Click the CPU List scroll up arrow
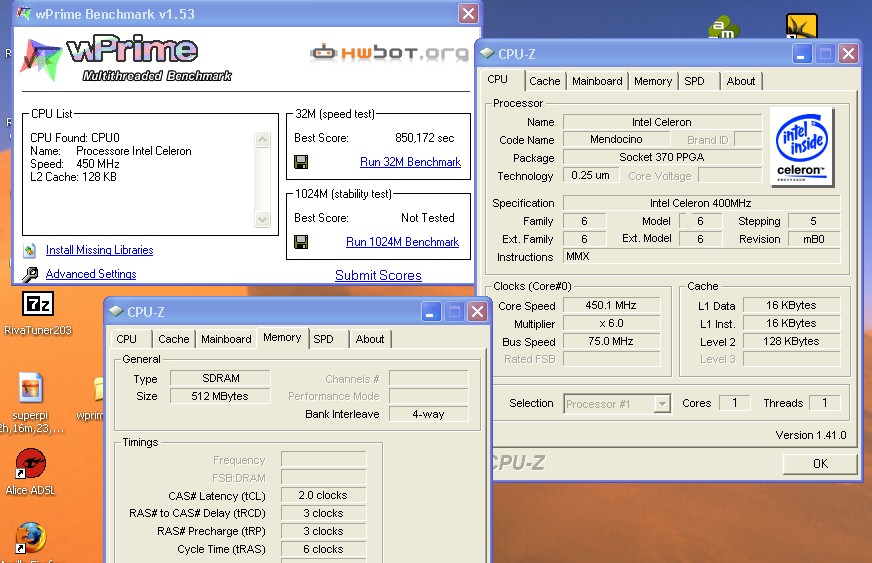This screenshot has height=563, width=872. [x=262, y=139]
